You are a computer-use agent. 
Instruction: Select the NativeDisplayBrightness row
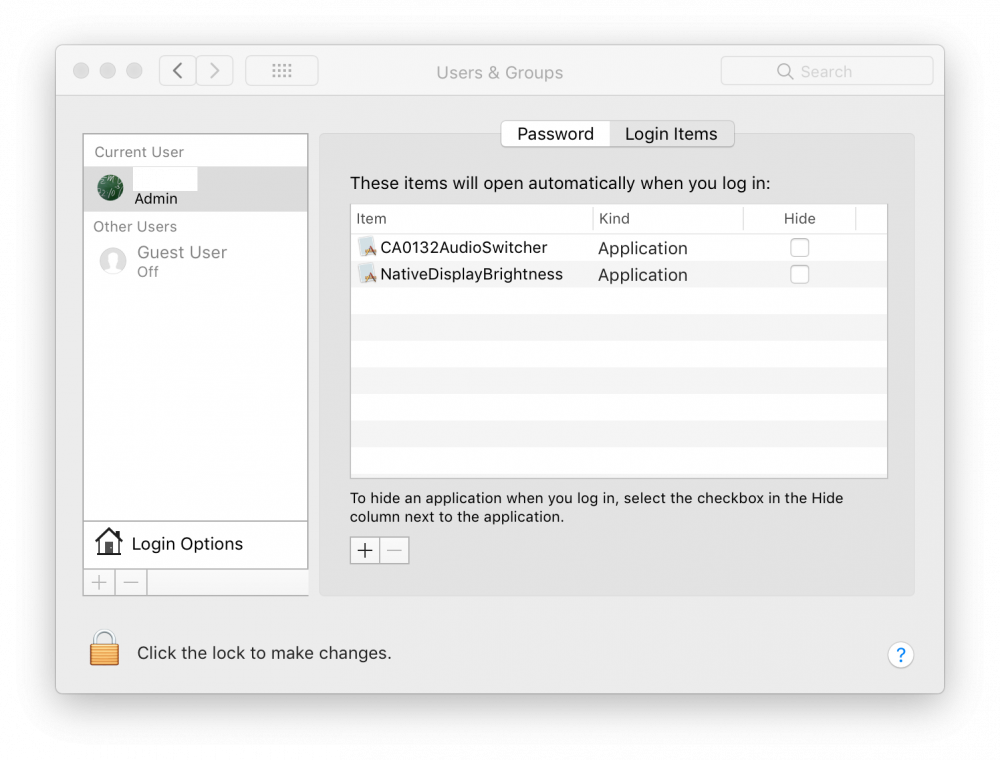[619, 274]
